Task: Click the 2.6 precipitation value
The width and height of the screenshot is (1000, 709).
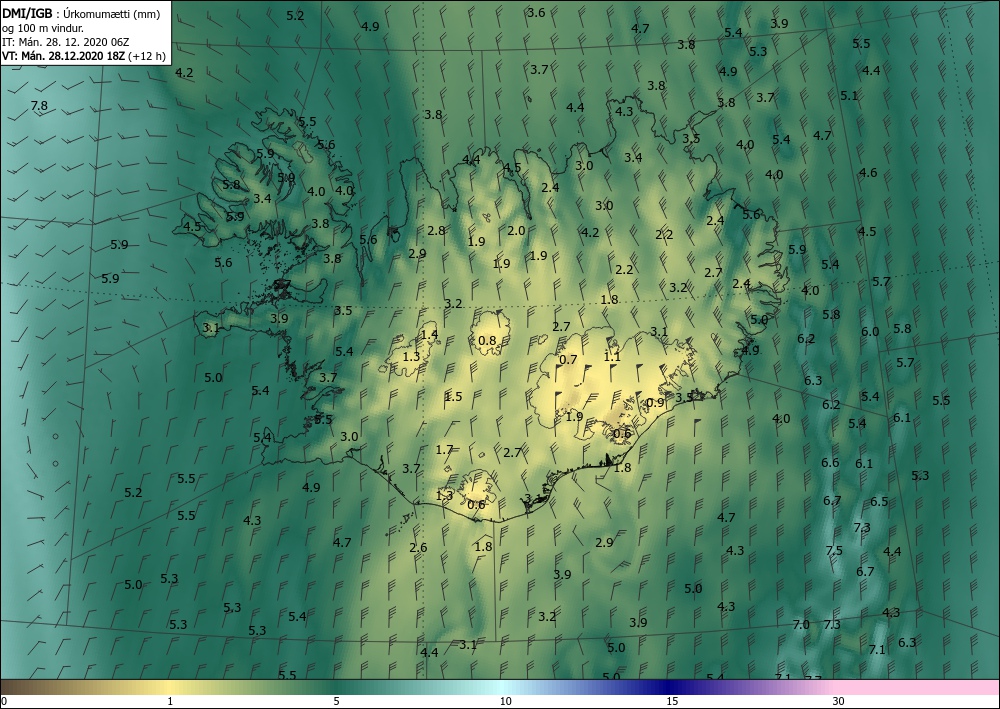Action: [418, 548]
